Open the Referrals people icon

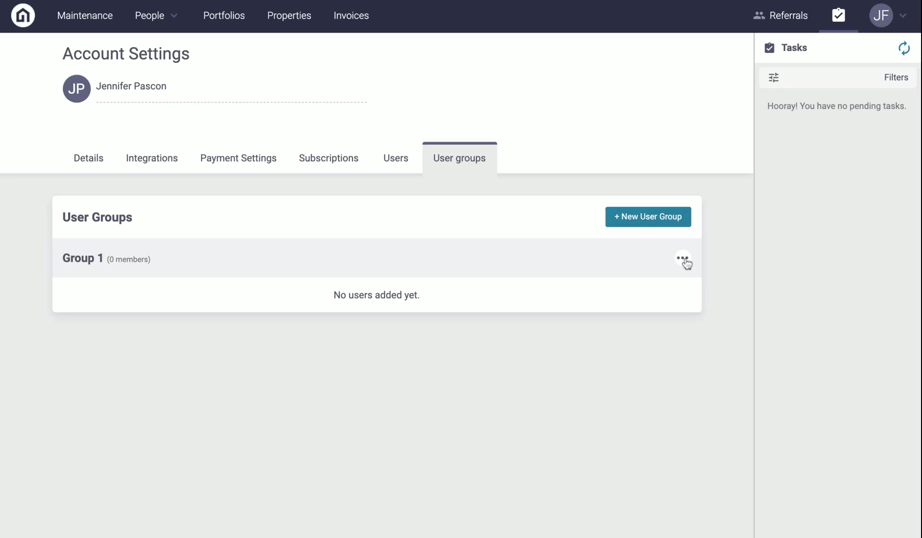(x=759, y=16)
